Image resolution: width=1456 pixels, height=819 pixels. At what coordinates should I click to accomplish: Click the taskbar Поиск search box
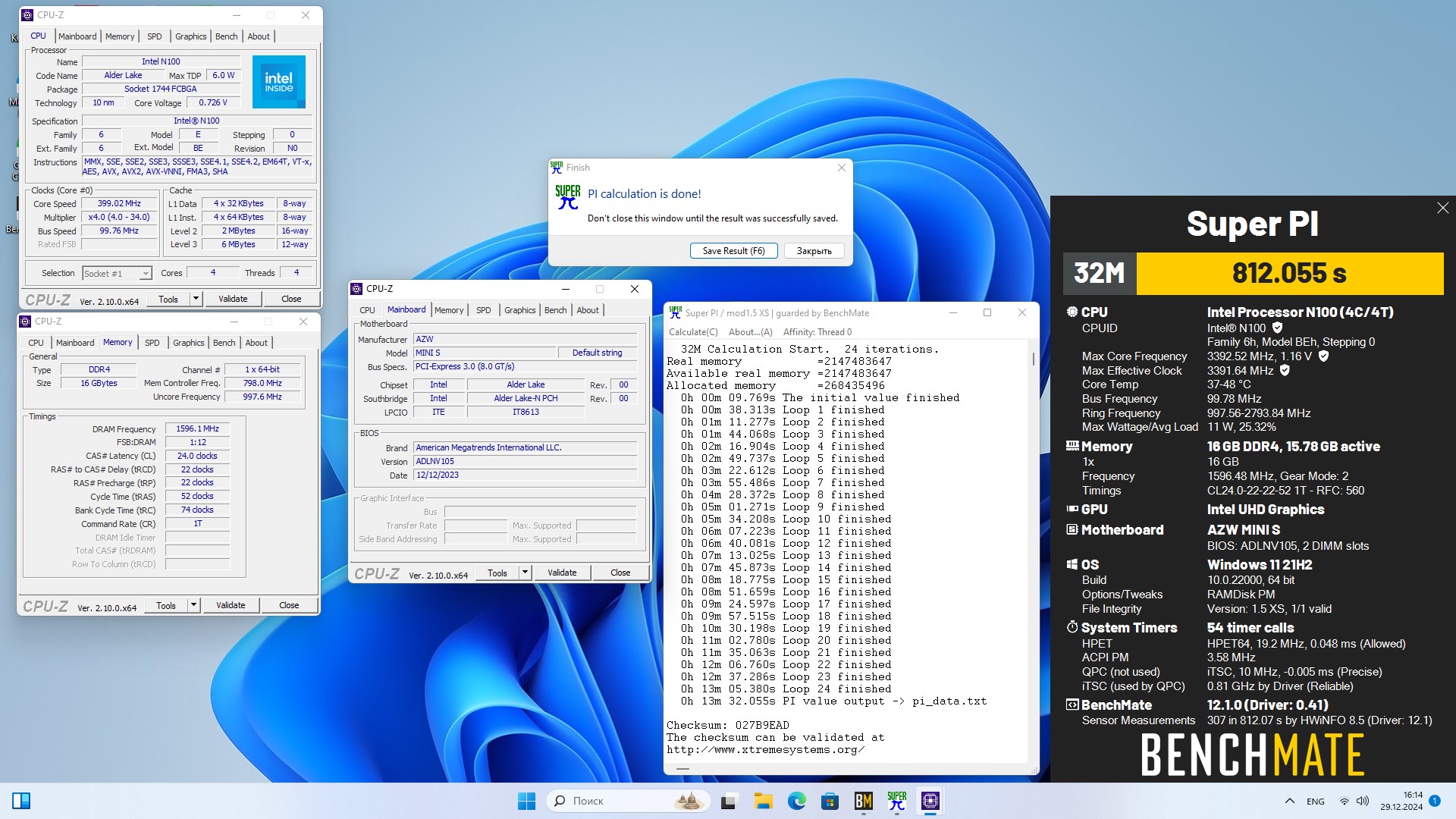[x=628, y=801]
